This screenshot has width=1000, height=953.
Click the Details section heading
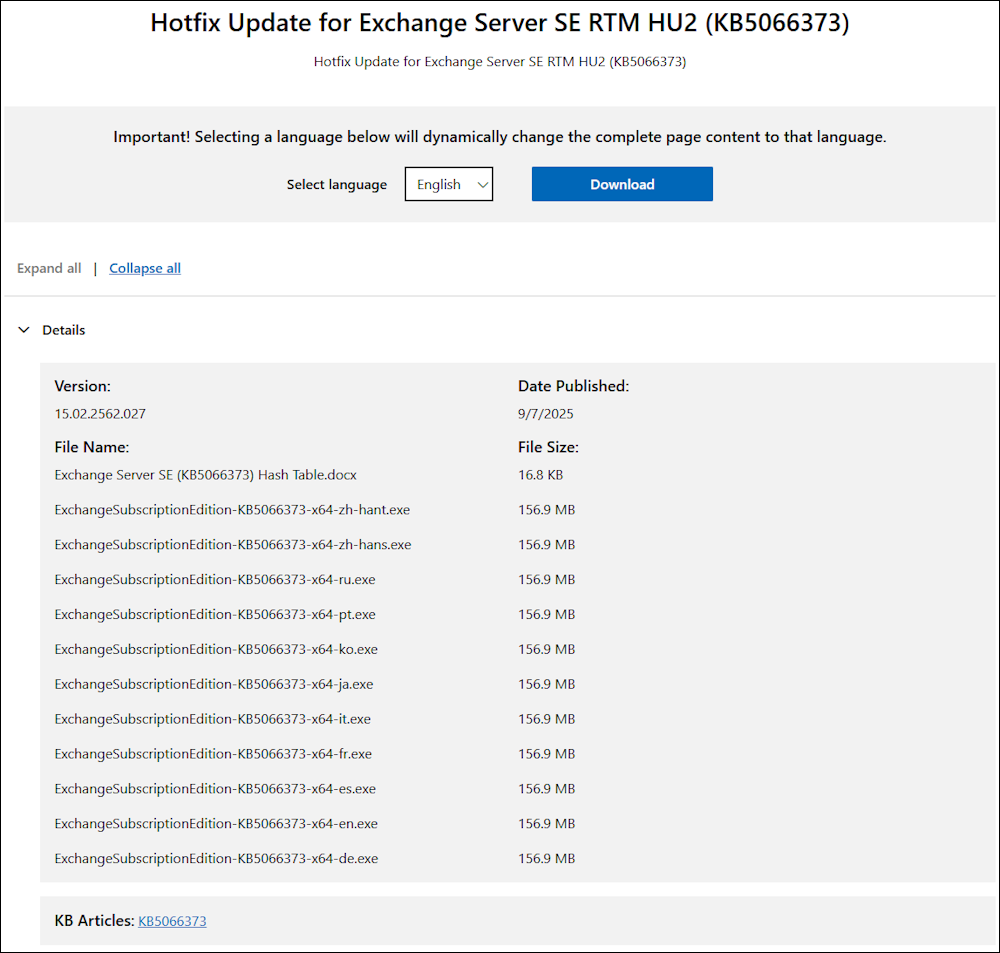(63, 329)
